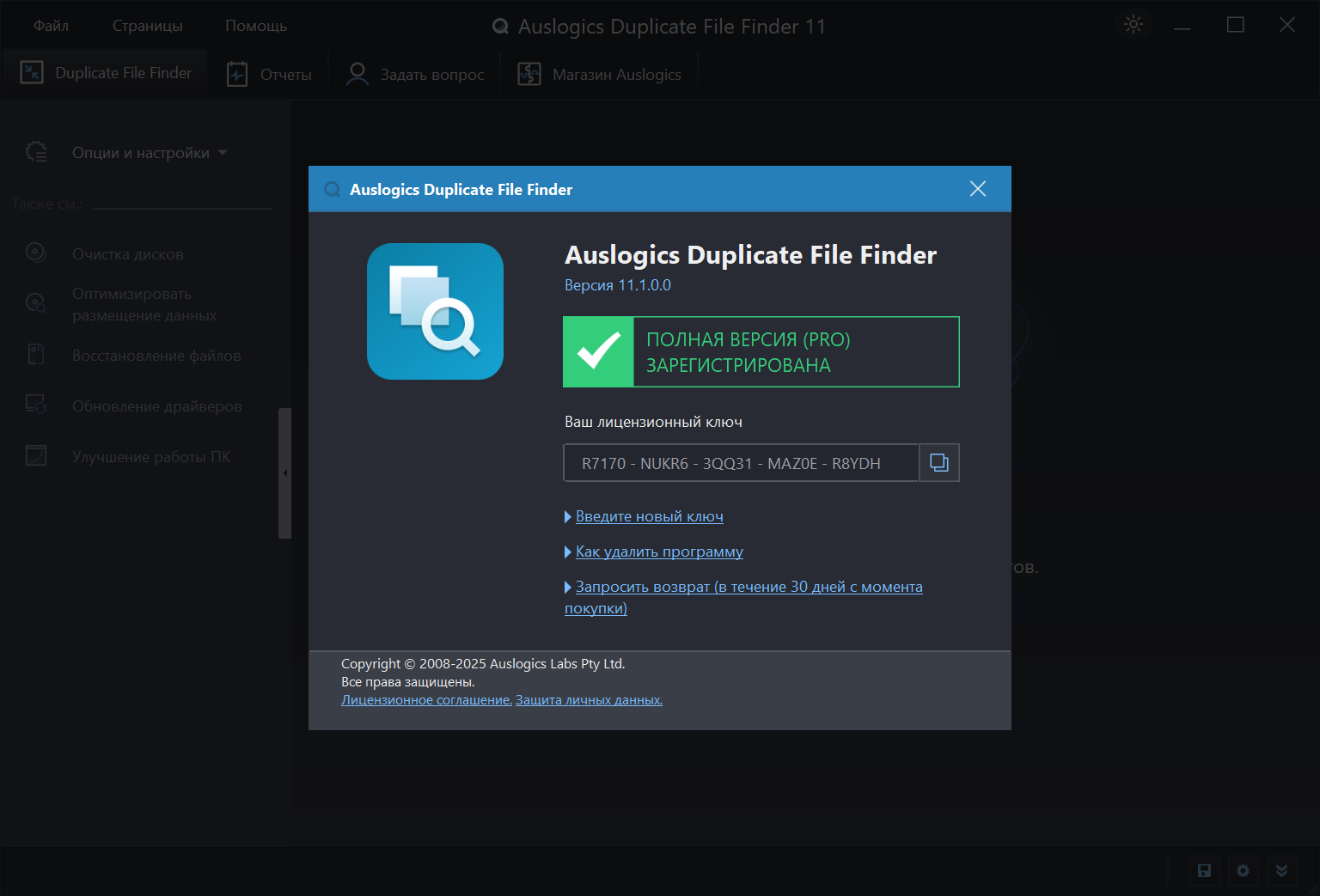Open the Файл menu
This screenshot has height=896, width=1320.
tap(51, 26)
